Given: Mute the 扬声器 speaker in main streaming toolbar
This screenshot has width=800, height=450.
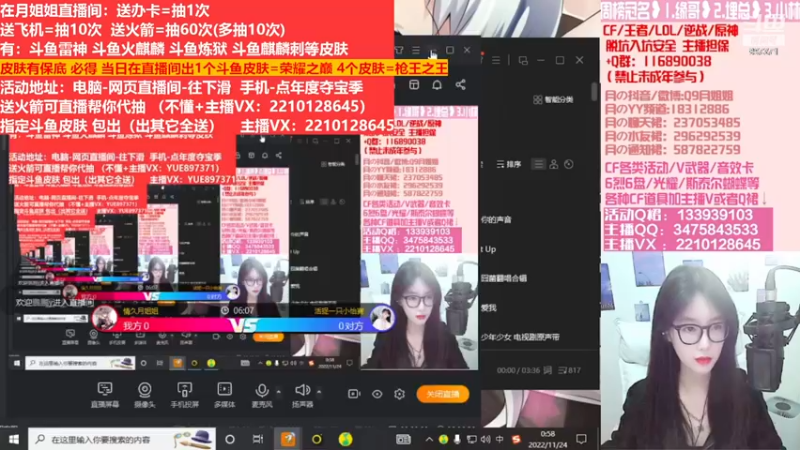Looking at the screenshot, I should coord(302,394).
